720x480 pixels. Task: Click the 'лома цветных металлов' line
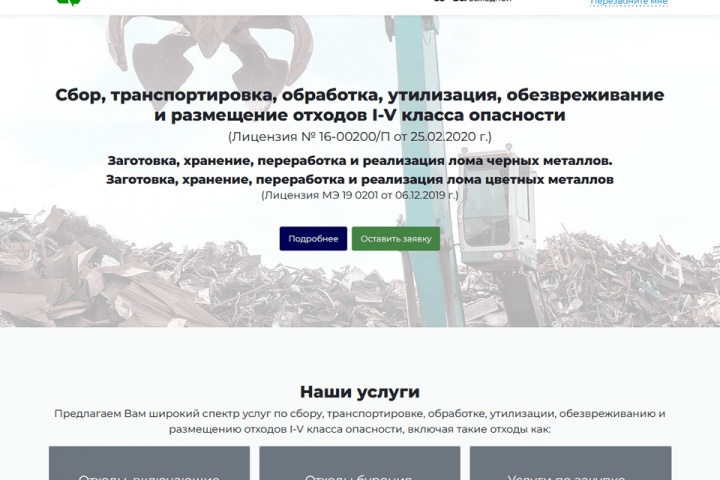[360, 179]
